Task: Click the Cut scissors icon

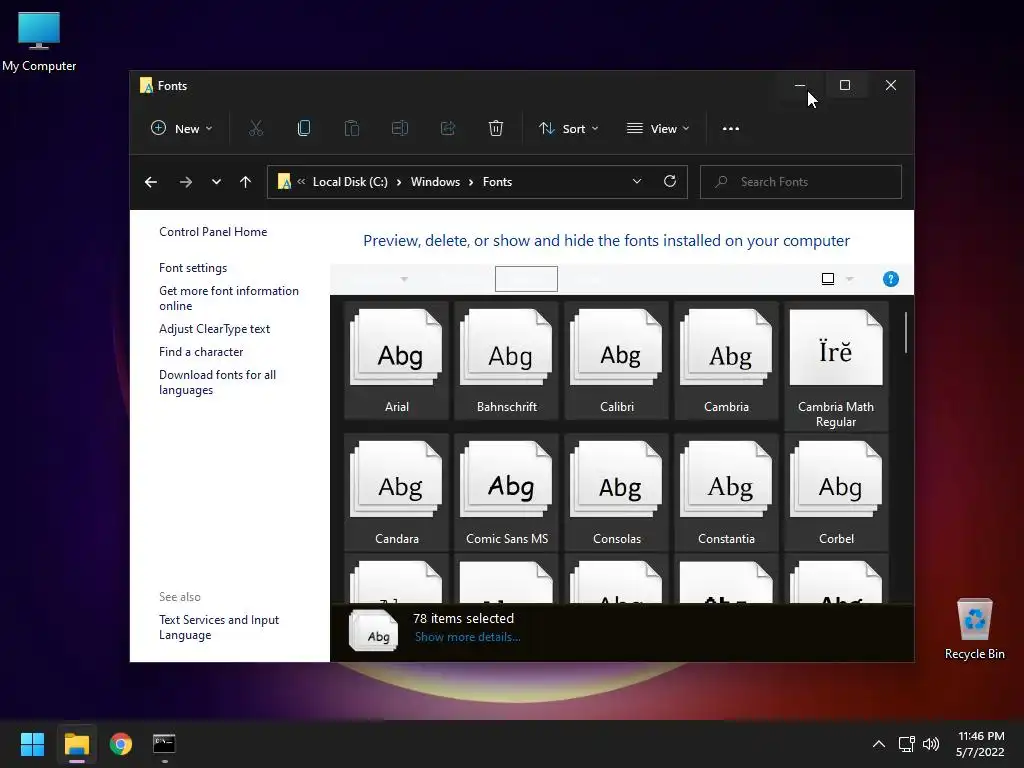Action: 256,129
